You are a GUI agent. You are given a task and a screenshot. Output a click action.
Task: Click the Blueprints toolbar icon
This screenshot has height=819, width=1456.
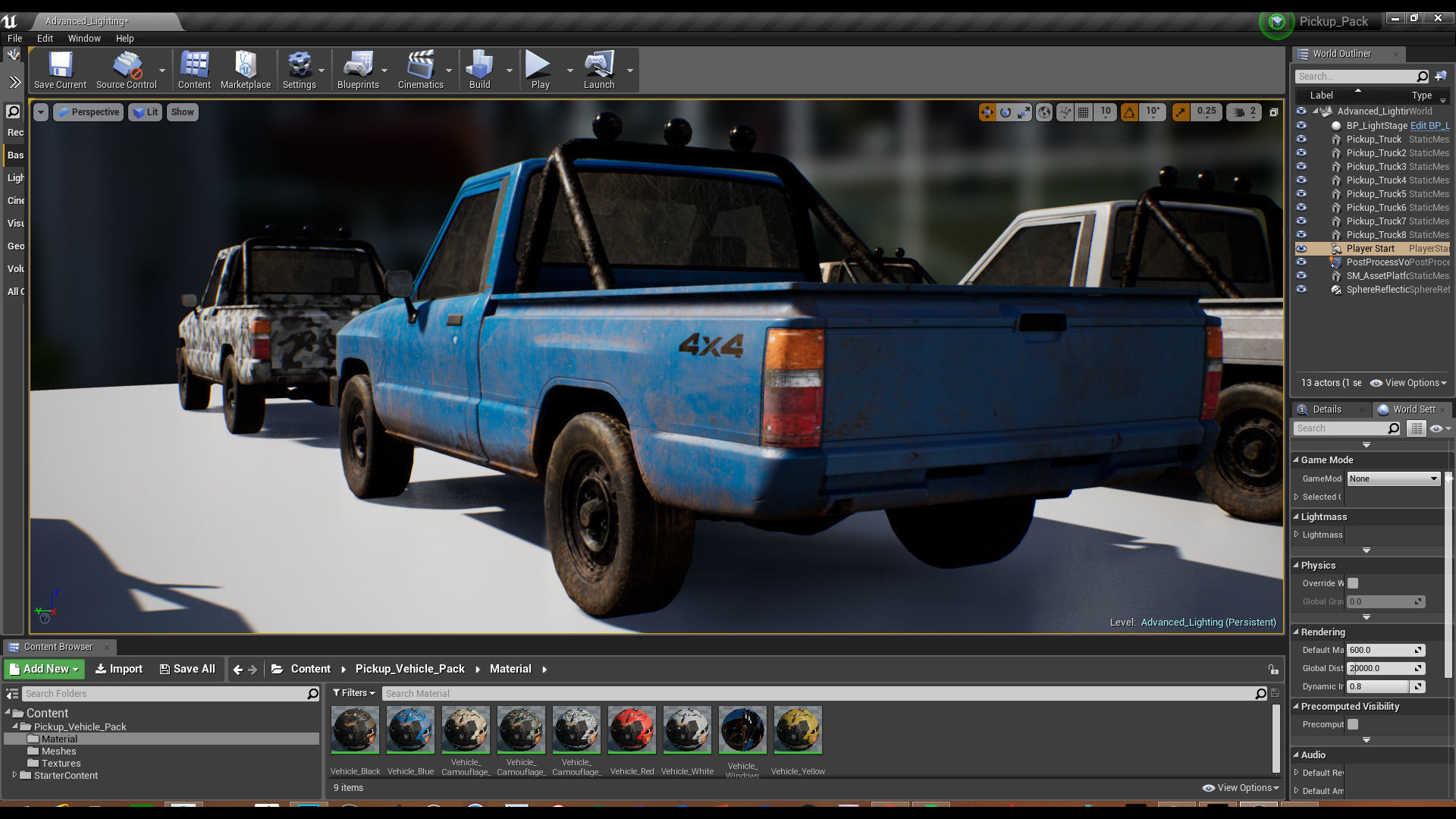[358, 70]
